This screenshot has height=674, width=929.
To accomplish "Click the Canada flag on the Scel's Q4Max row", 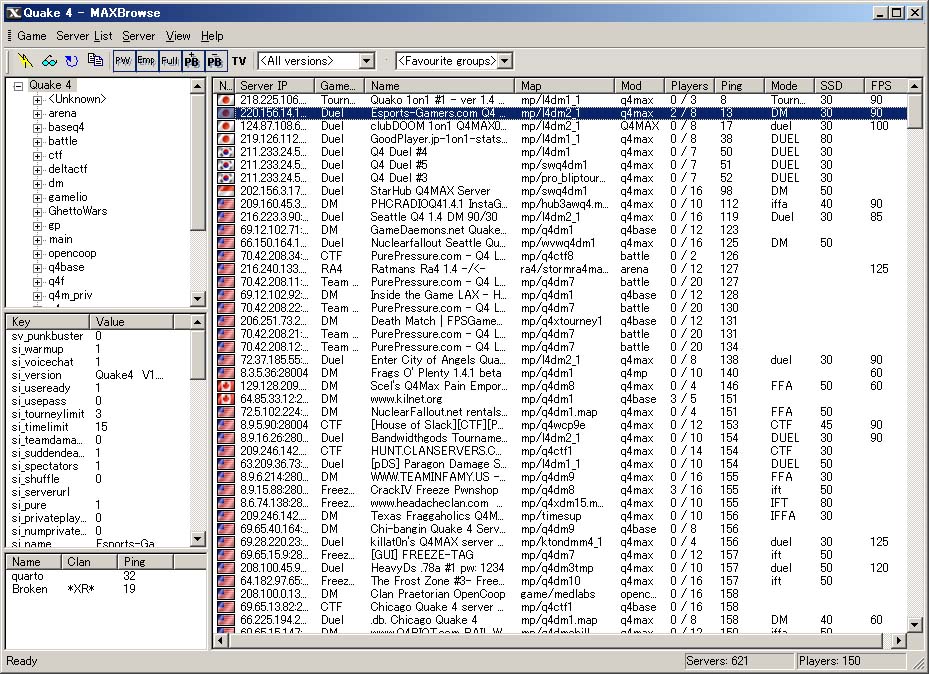I will [x=226, y=386].
